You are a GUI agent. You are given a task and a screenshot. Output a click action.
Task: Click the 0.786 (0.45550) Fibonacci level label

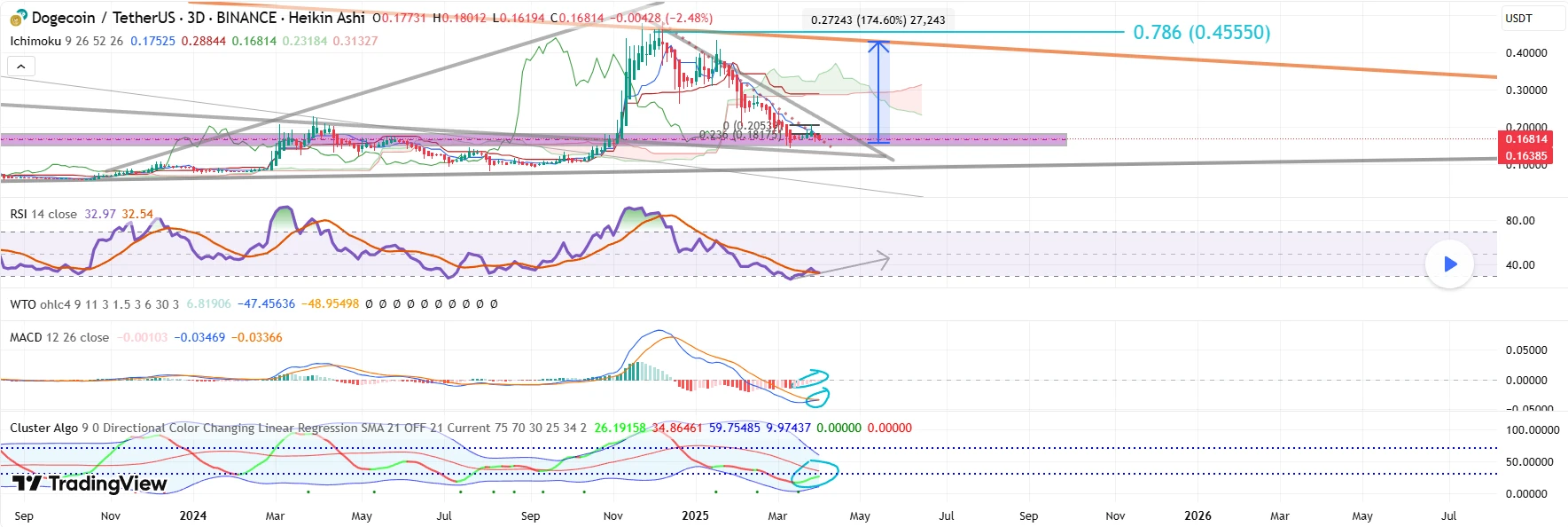pos(1201,33)
